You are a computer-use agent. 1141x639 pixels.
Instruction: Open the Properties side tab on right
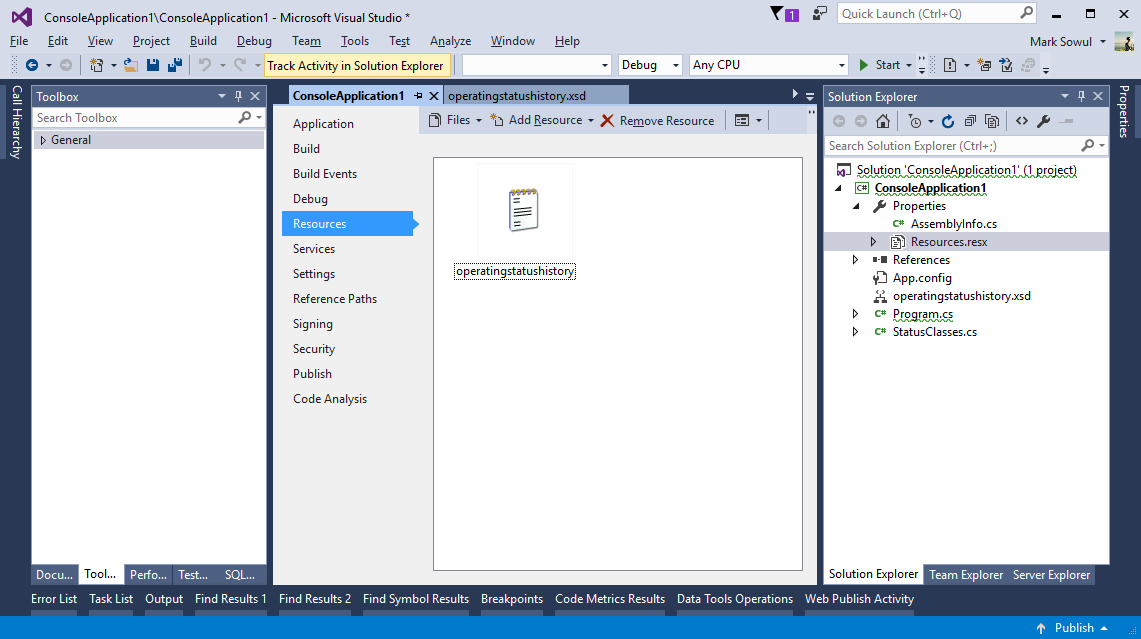tap(1124, 111)
